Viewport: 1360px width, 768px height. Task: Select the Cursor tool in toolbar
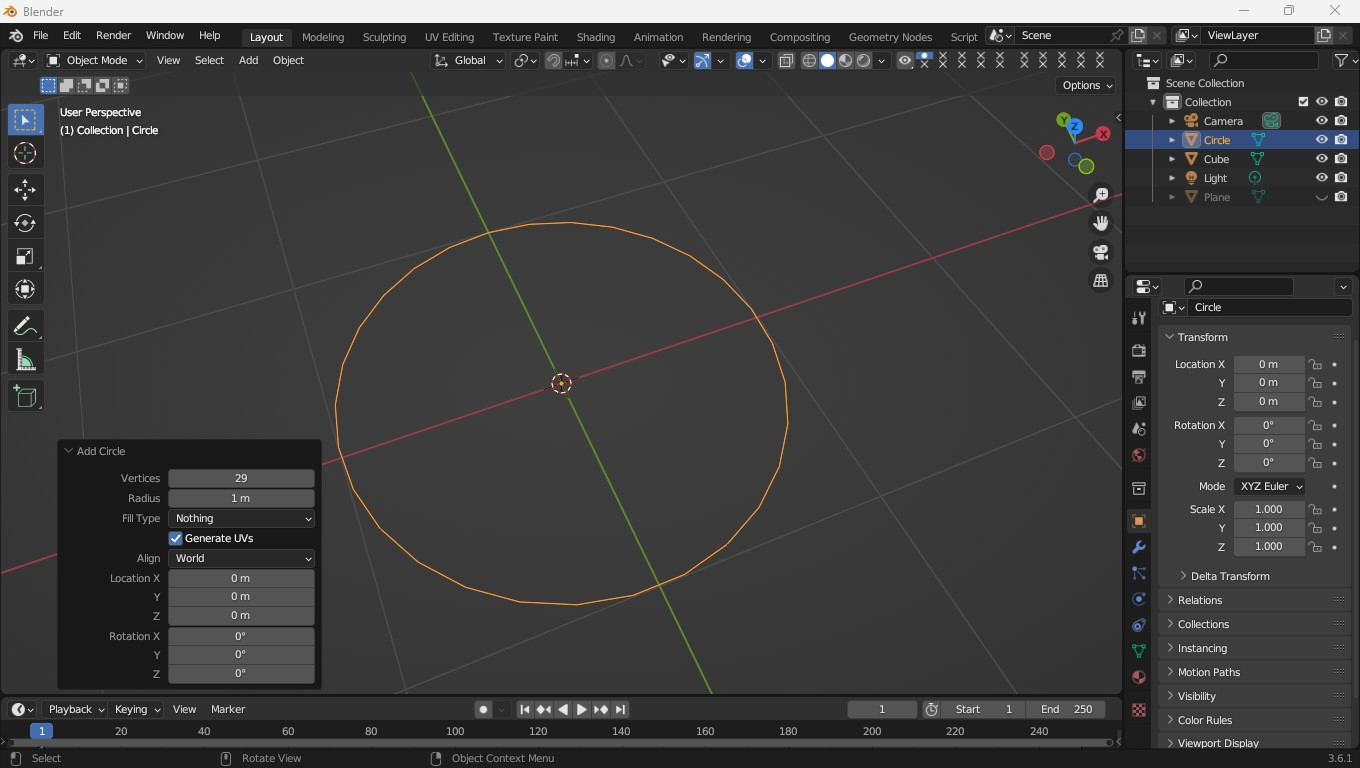click(x=25, y=153)
